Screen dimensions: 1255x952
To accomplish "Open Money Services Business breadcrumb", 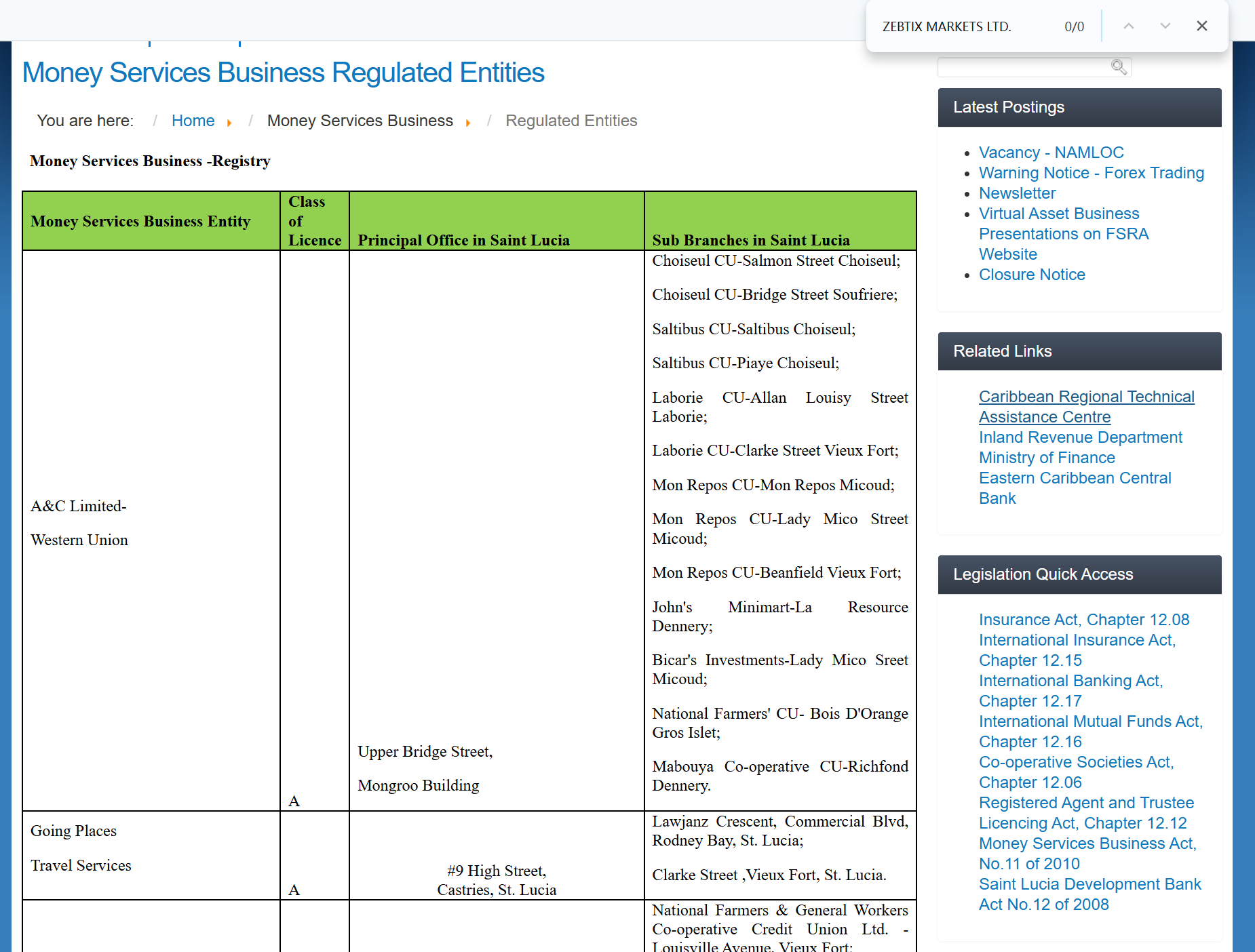I will tap(360, 121).
